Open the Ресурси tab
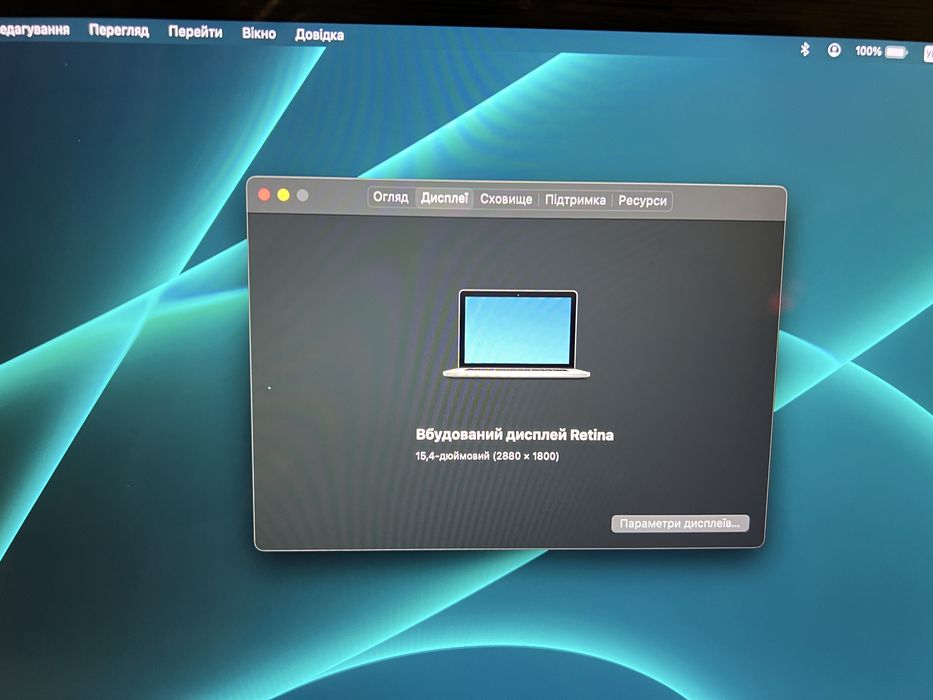933x700 pixels. pyautogui.click(x=642, y=201)
